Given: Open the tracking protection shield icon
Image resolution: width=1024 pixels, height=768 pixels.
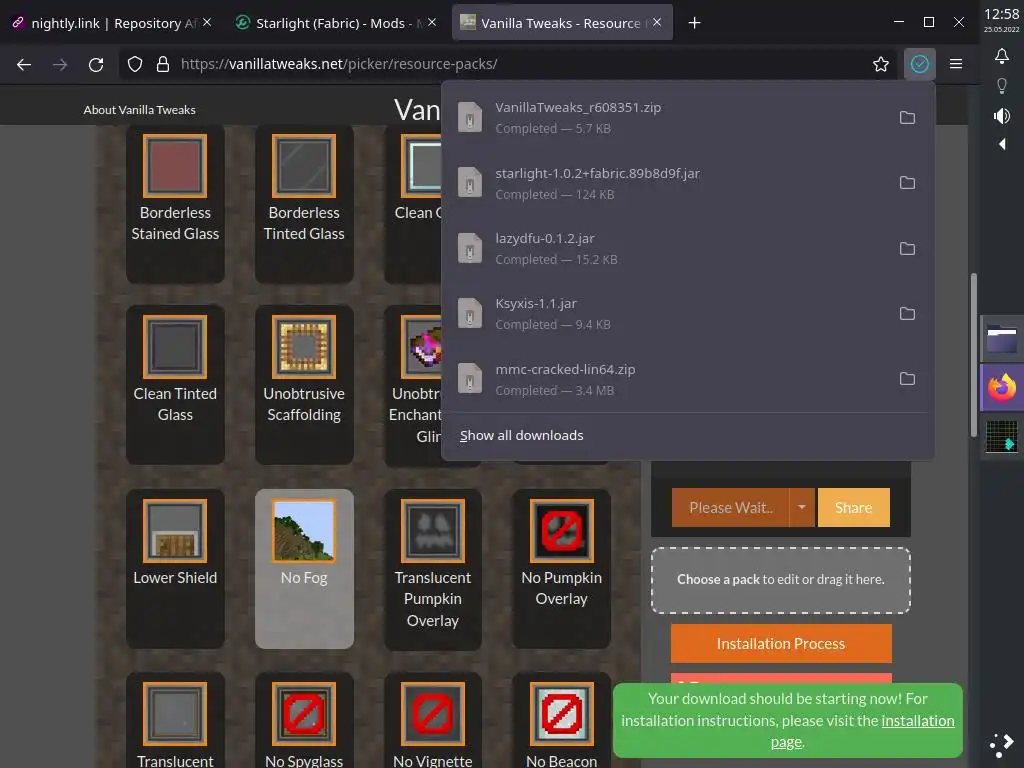Looking at the screenshot, I should (x=135, y=64).
